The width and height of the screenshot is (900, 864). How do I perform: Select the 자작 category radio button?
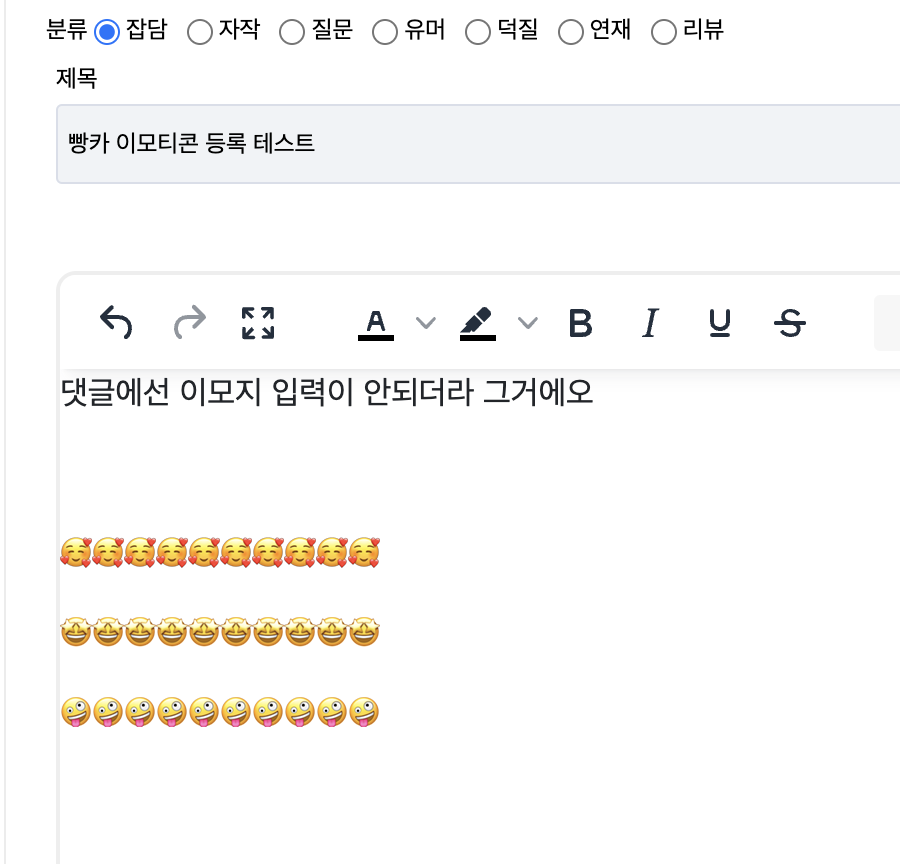tap(200, 32)
